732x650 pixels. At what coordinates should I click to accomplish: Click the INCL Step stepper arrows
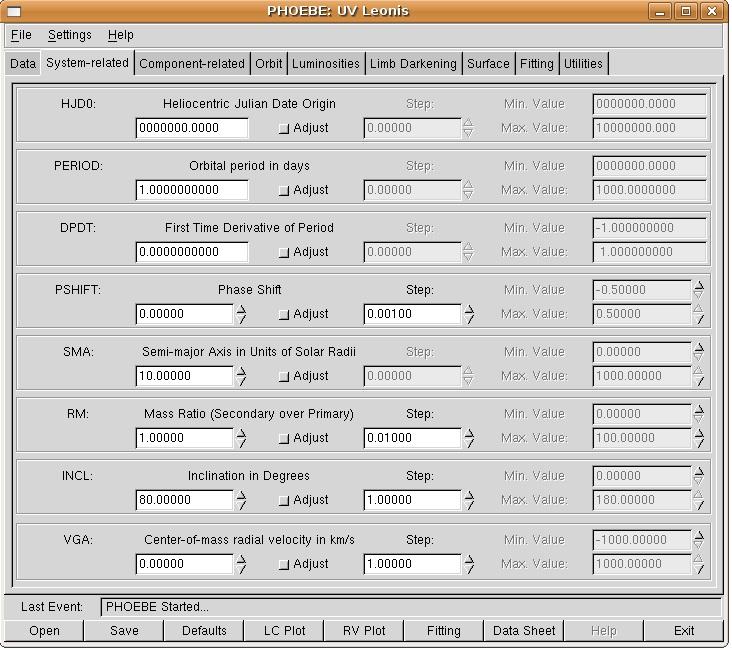[469, 500]
